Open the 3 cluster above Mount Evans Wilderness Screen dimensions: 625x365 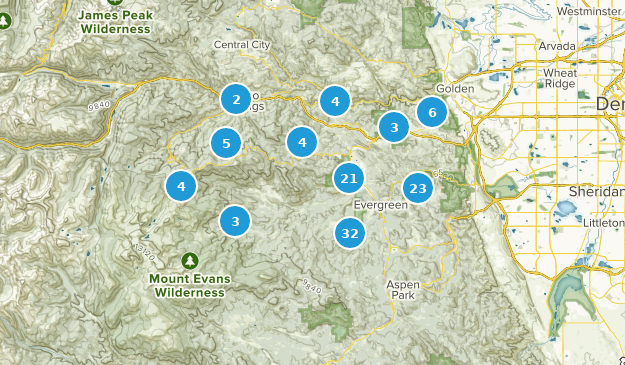coord(235,221)
